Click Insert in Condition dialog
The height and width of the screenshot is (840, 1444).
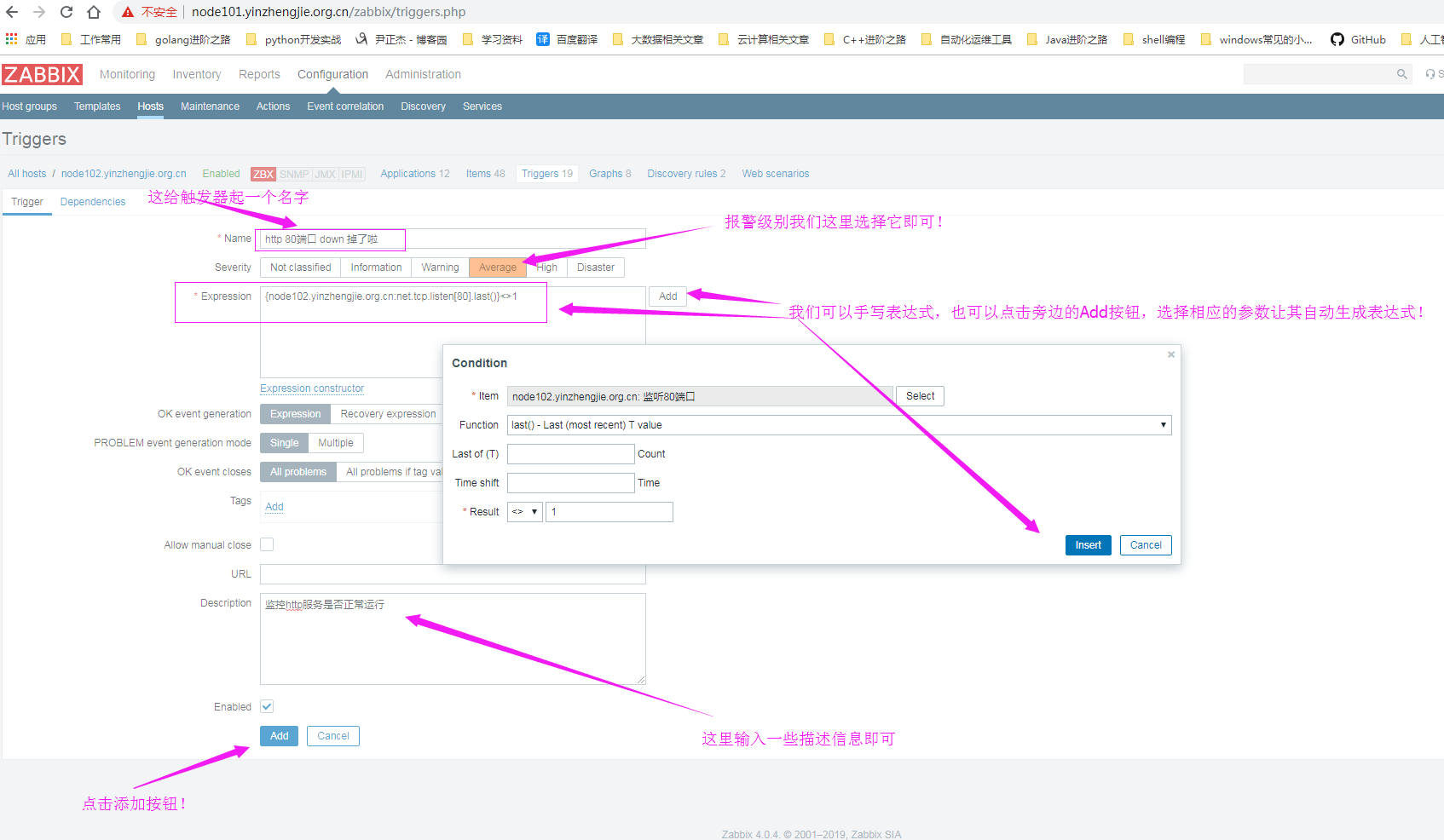pos(1088,545)
